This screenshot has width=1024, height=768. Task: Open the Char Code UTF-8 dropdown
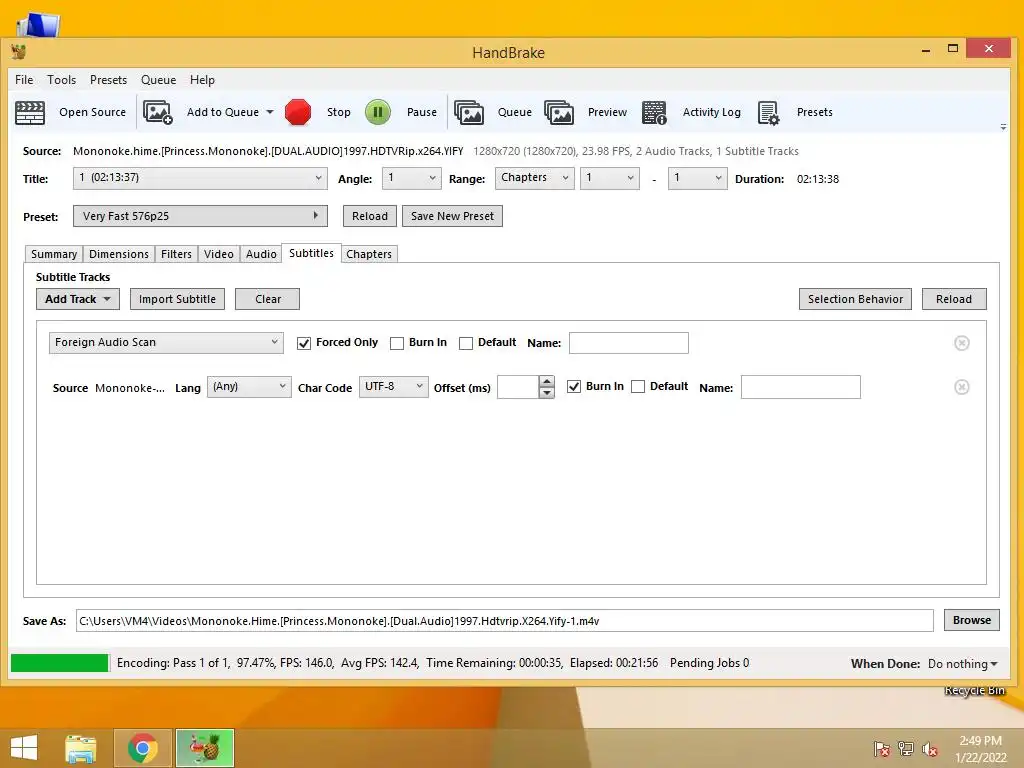pyautogui.click(x=394, y=387)
